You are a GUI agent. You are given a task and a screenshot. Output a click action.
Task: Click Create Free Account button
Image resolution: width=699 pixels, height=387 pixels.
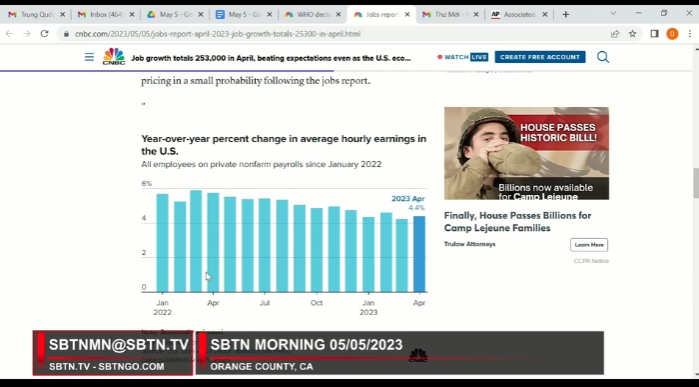click(540, 57)
